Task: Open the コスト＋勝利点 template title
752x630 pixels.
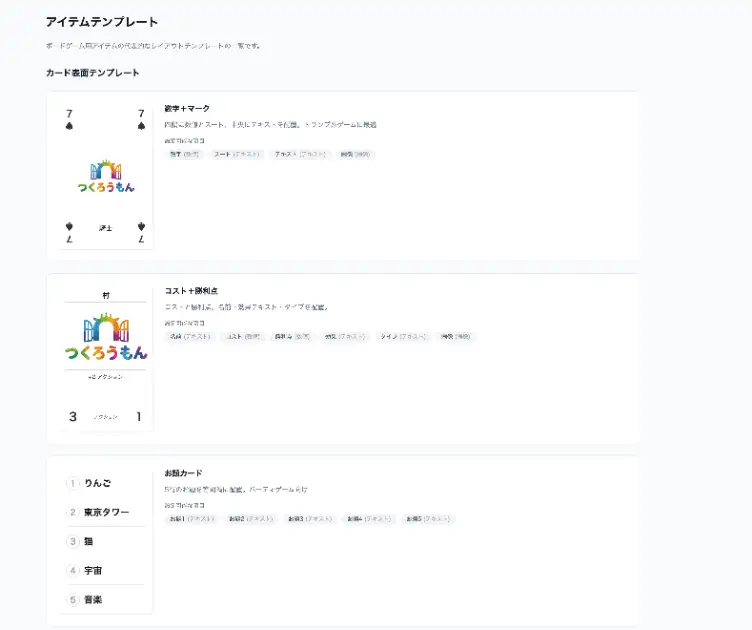Action: (190, 290)
